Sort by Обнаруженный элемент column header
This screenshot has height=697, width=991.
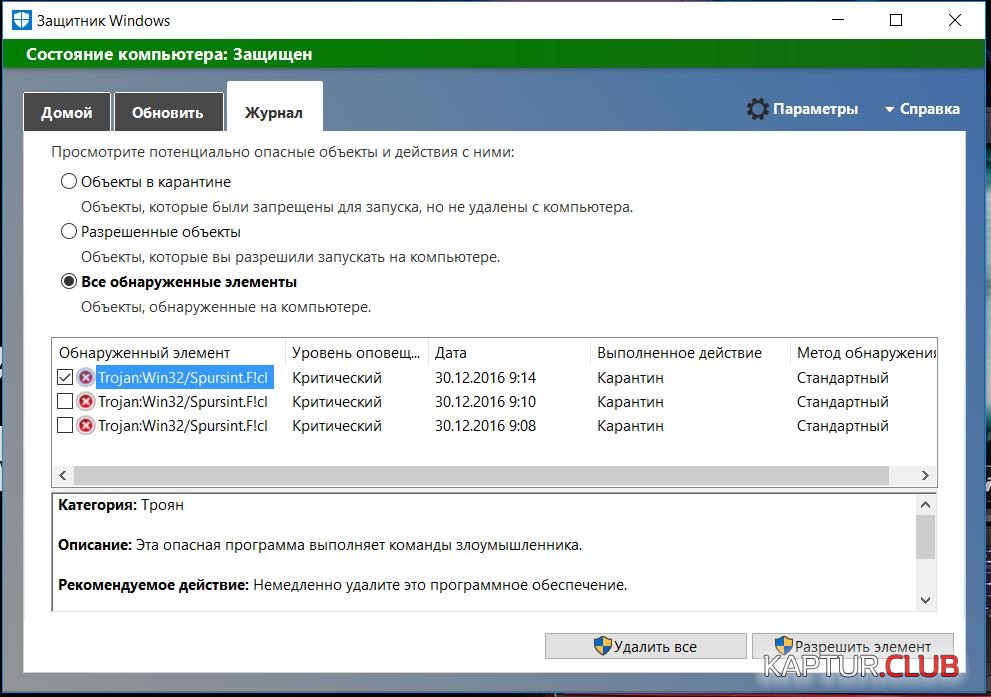coord(168,353)
